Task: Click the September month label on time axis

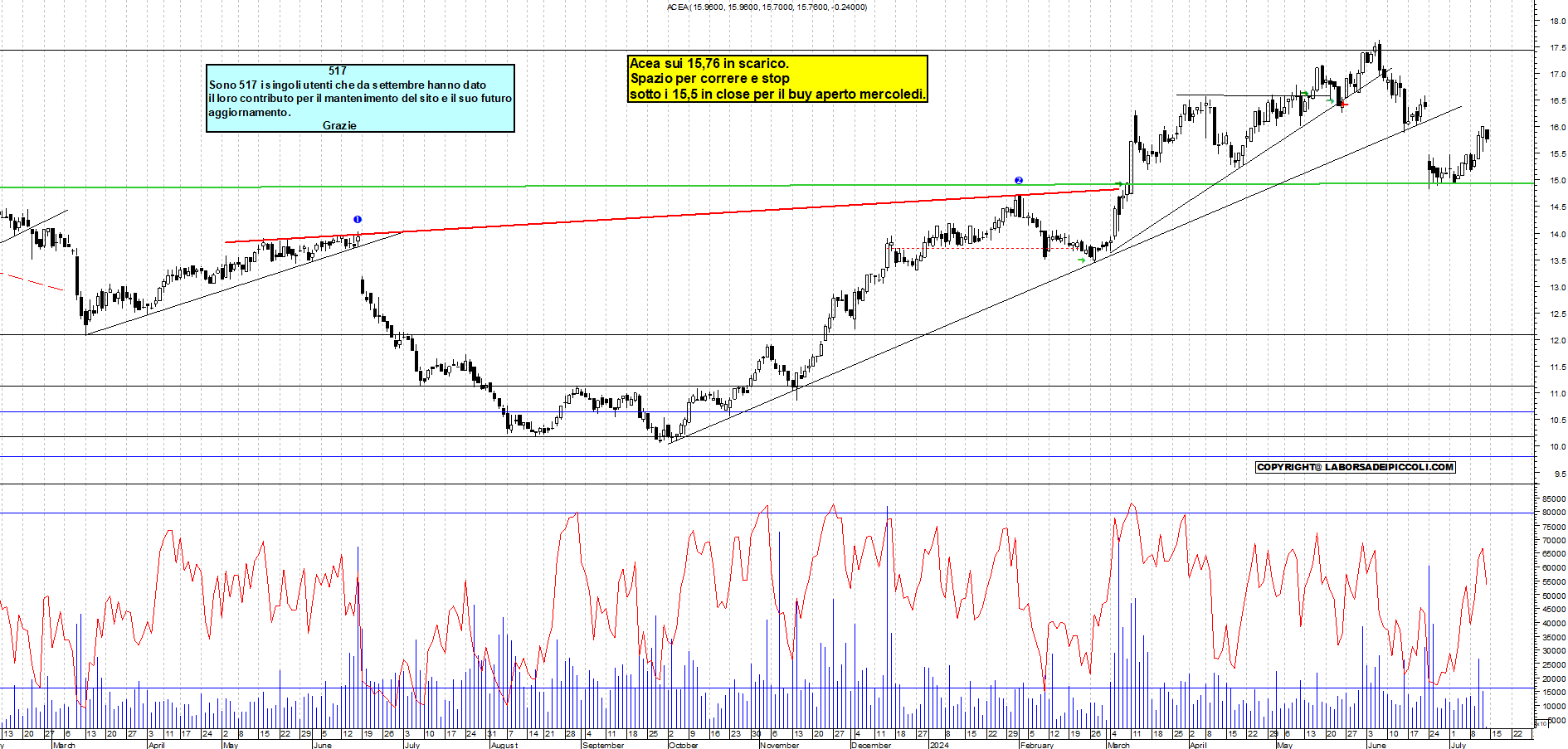Action: coord(603,745)
